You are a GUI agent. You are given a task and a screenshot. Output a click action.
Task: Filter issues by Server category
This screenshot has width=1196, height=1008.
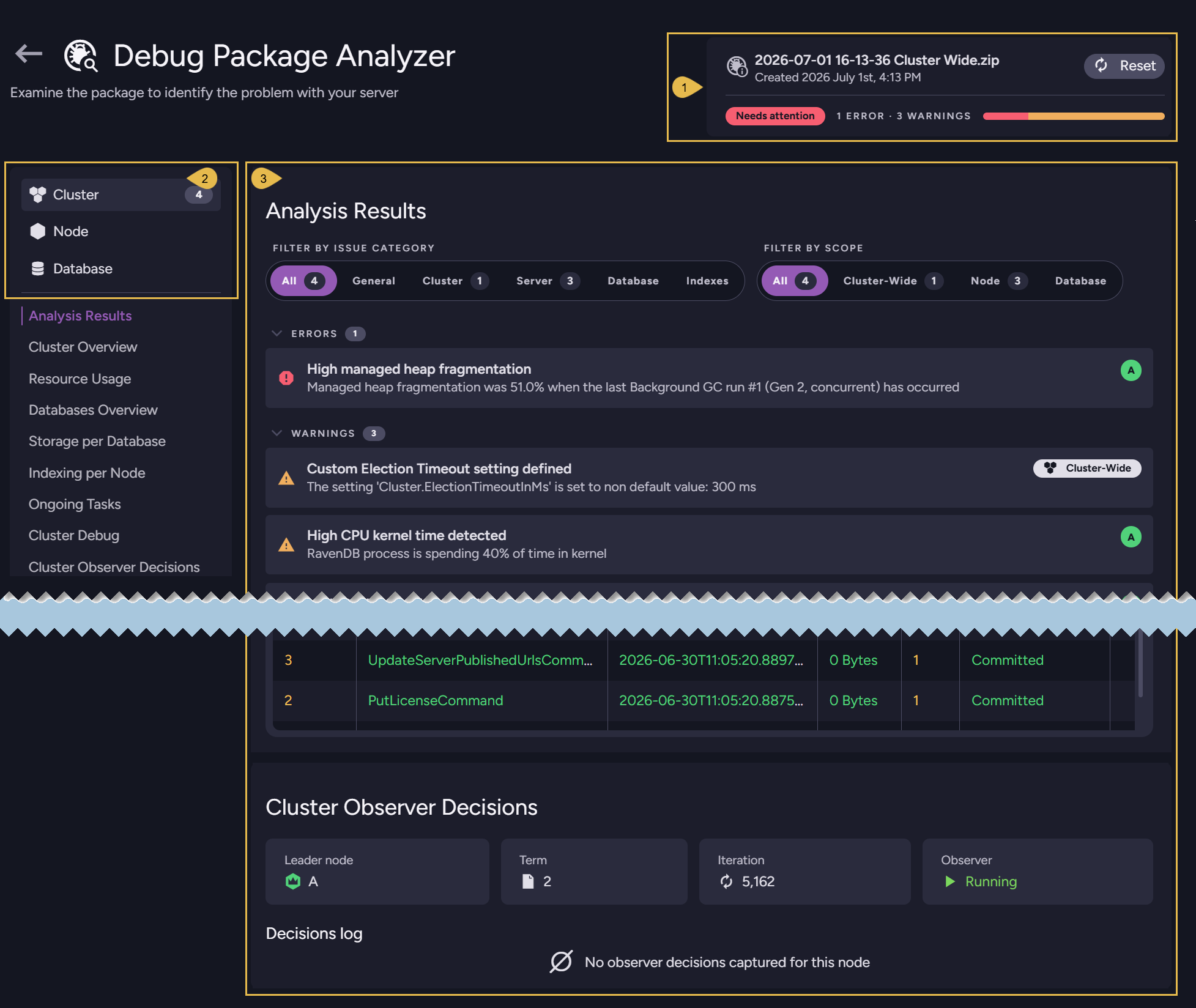(548, 281)
